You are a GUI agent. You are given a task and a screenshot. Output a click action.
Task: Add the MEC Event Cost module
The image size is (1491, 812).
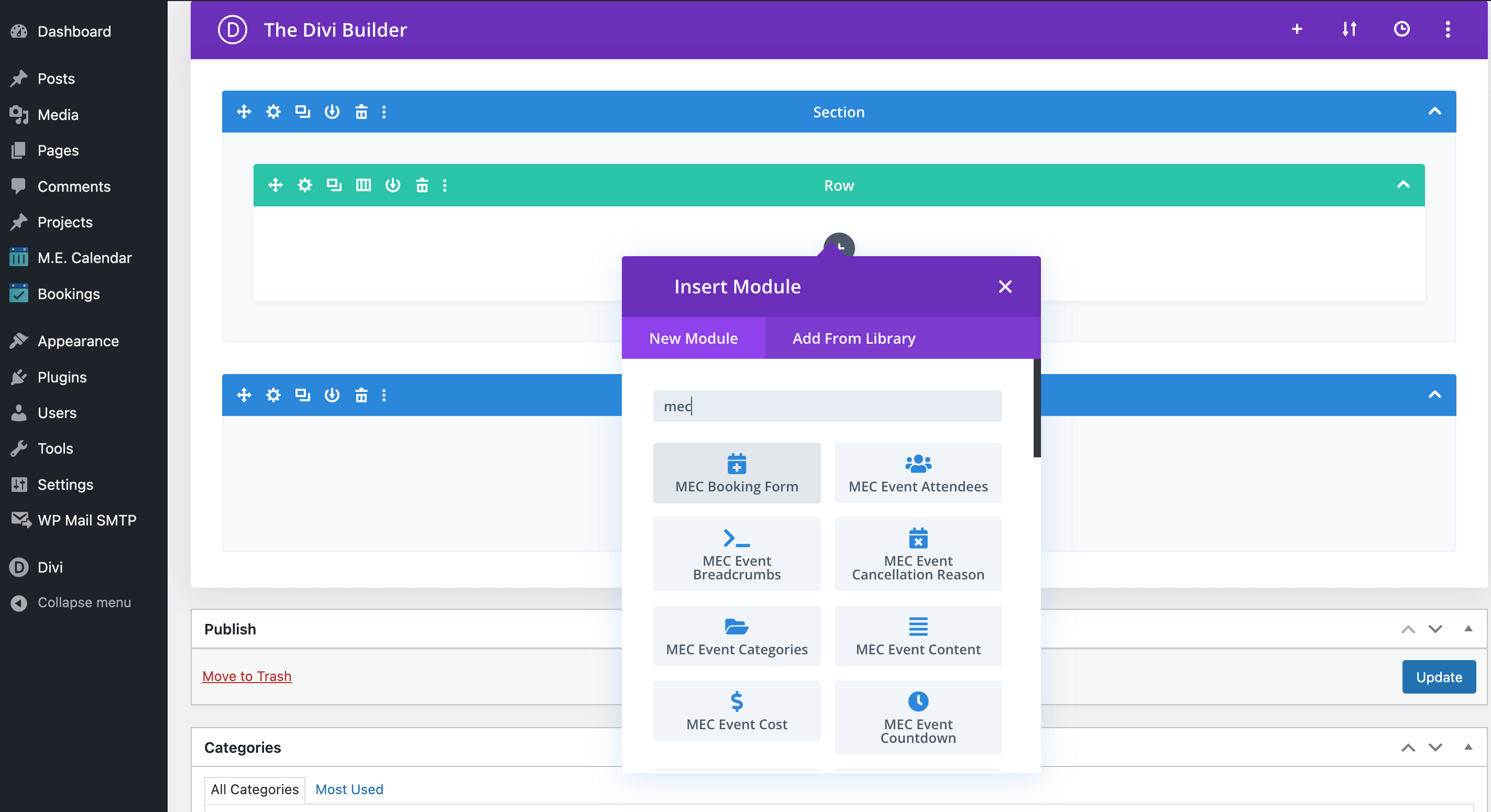point(736,711)
